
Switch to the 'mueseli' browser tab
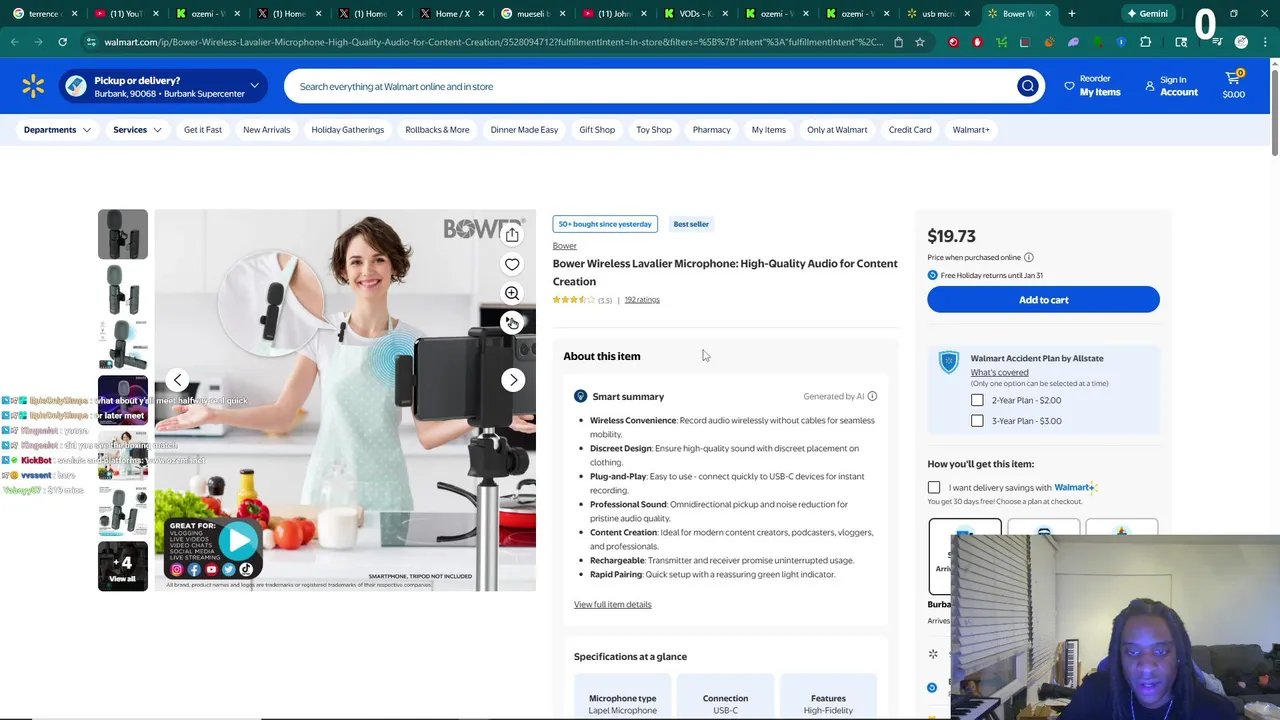[533, 14]
